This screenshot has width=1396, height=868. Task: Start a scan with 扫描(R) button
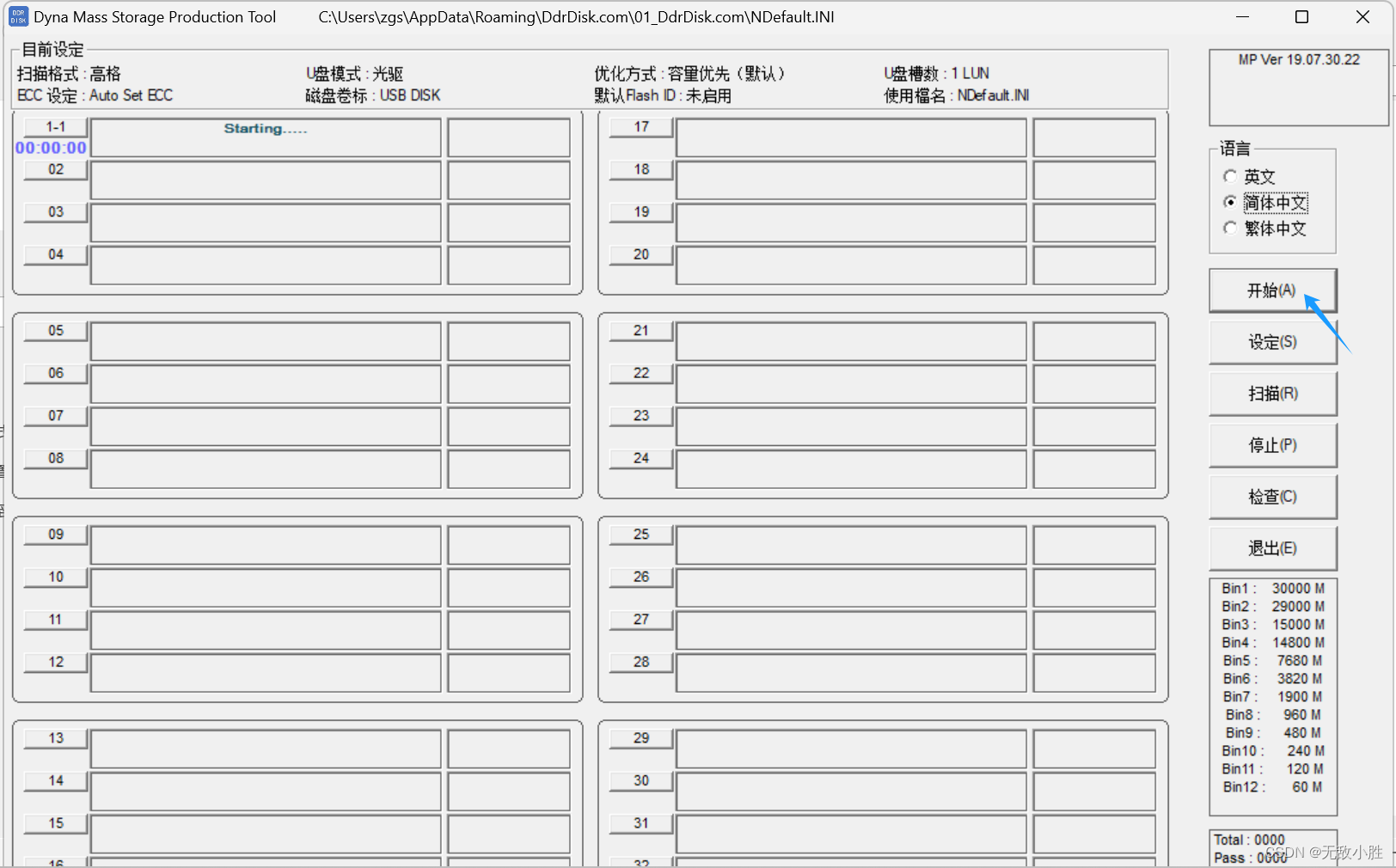coord(1272,394)
